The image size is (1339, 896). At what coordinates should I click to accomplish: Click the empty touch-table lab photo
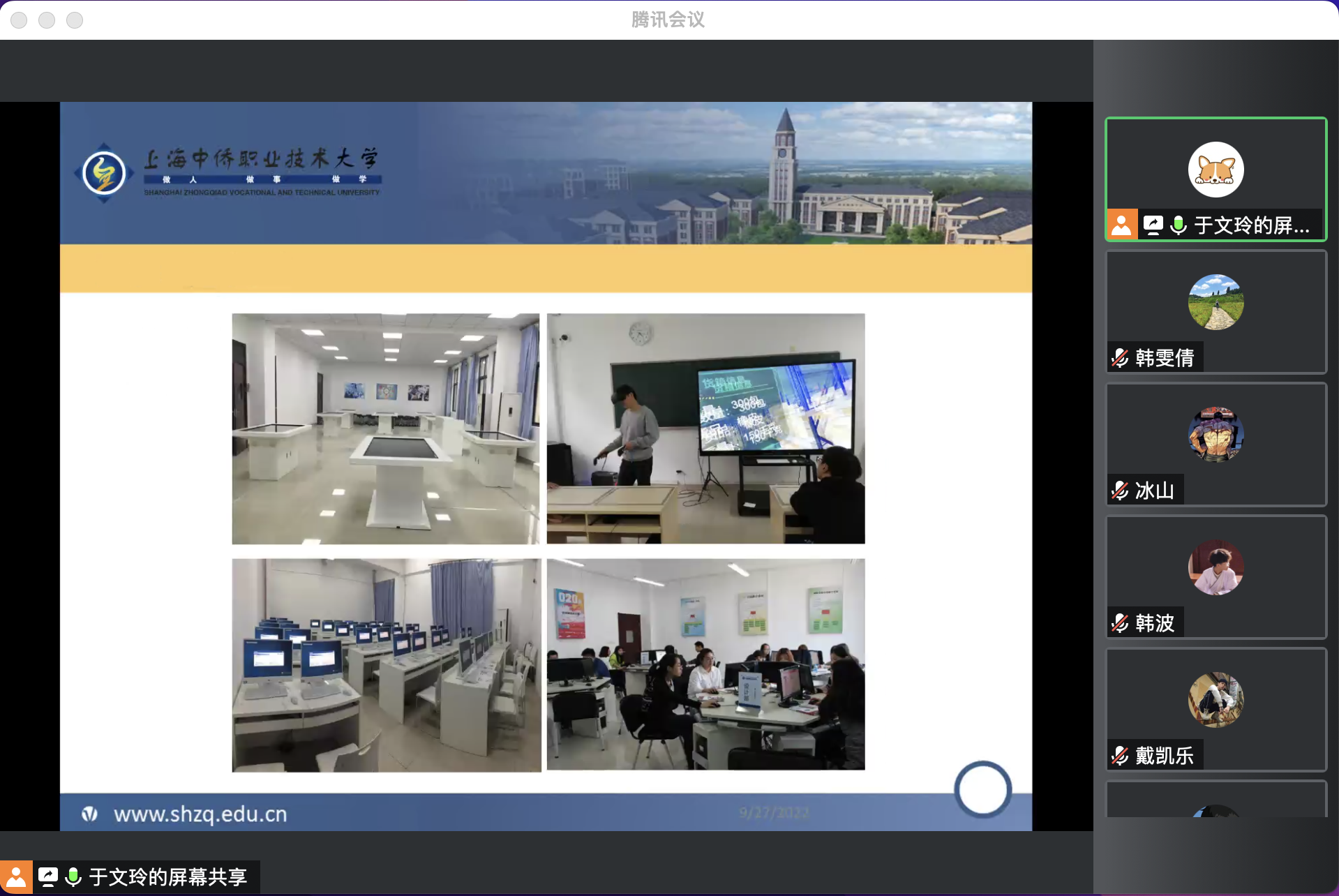pyautogui.click(x=385, y=428)
